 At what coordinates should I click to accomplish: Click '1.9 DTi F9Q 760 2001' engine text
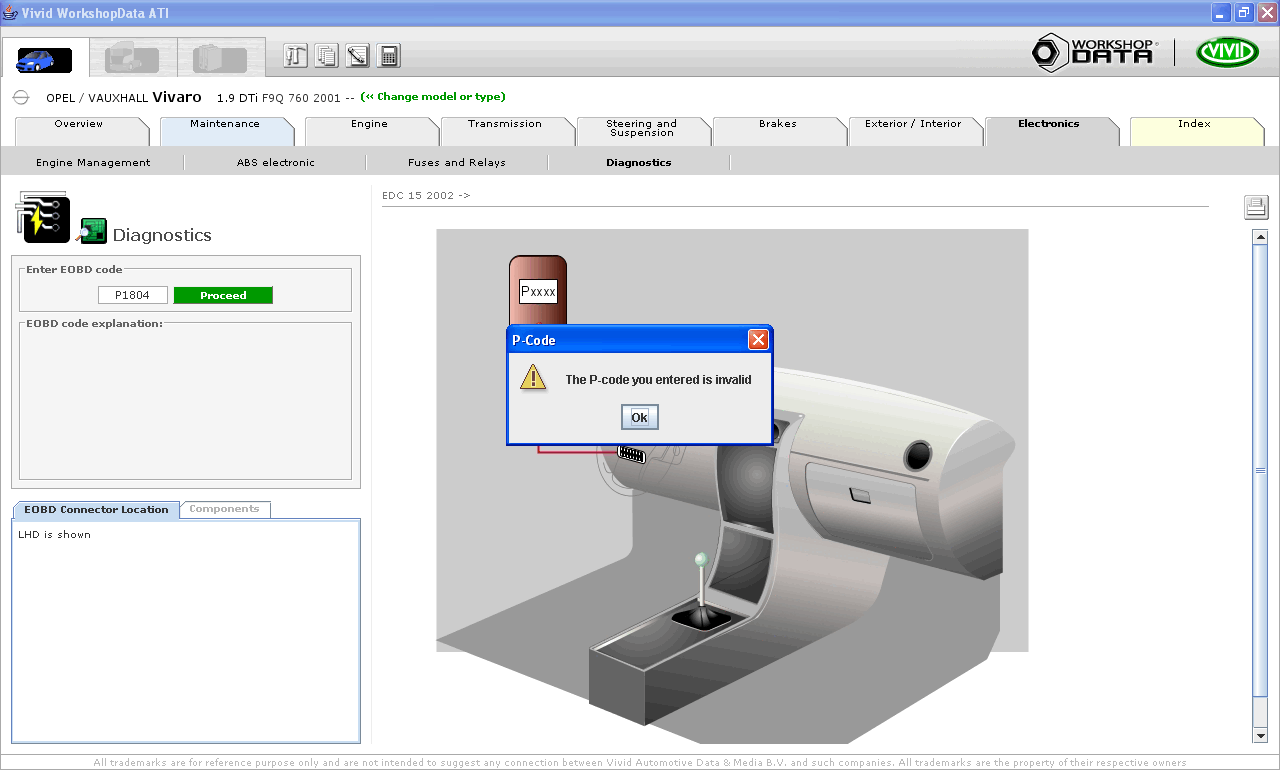[x=279, y=98]
